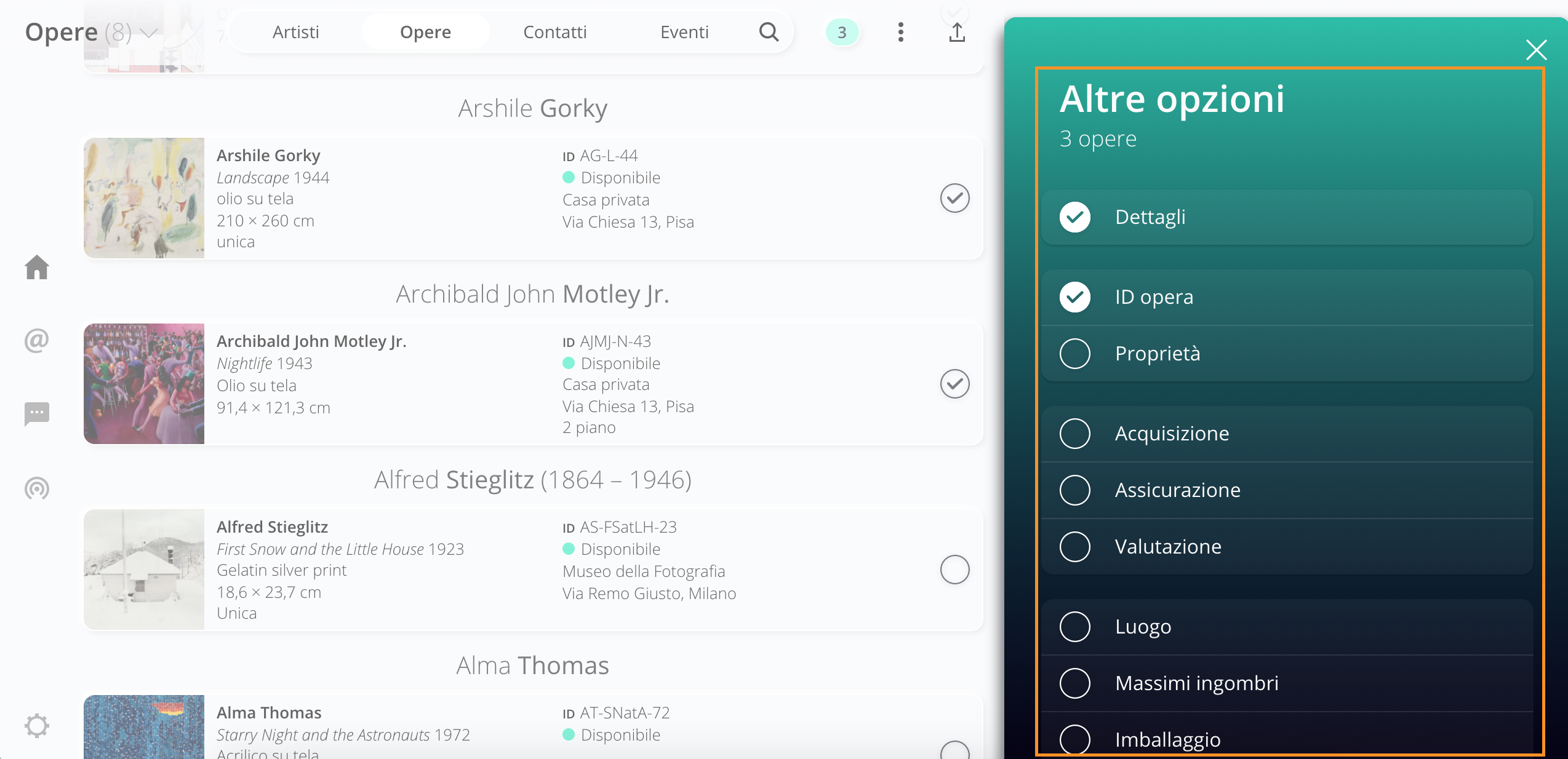
Task: Deselect the Landscape artwork checkmark
Action: 954,198
